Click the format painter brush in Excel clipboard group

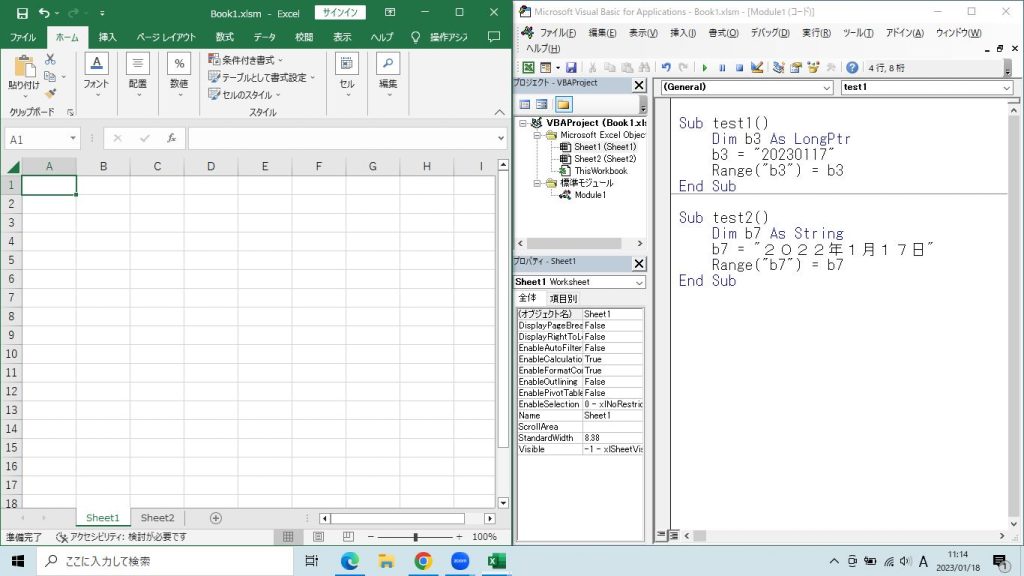coord(50,94)
